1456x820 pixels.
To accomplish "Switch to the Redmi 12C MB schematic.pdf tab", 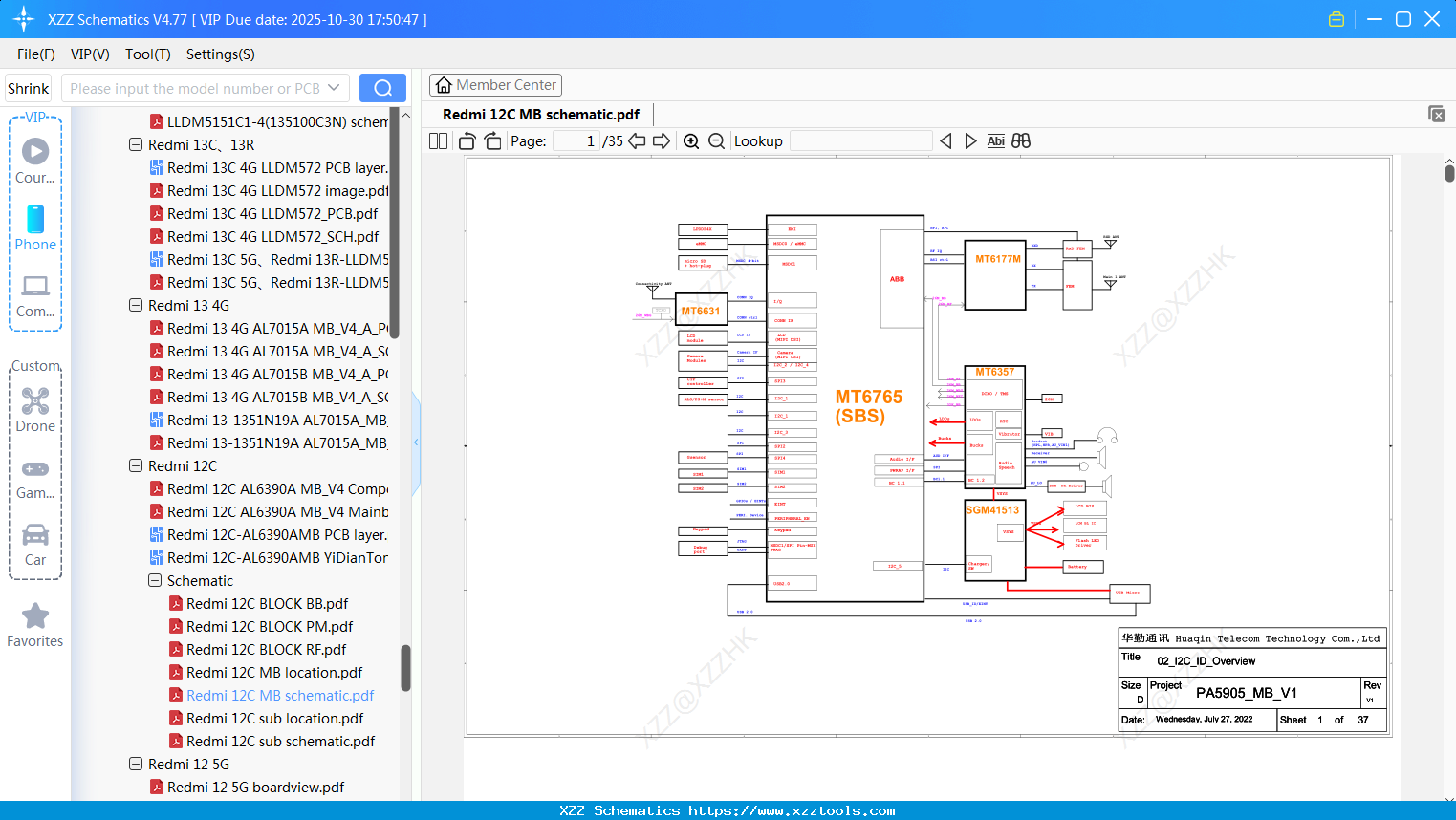I will [x=540, y=114].
